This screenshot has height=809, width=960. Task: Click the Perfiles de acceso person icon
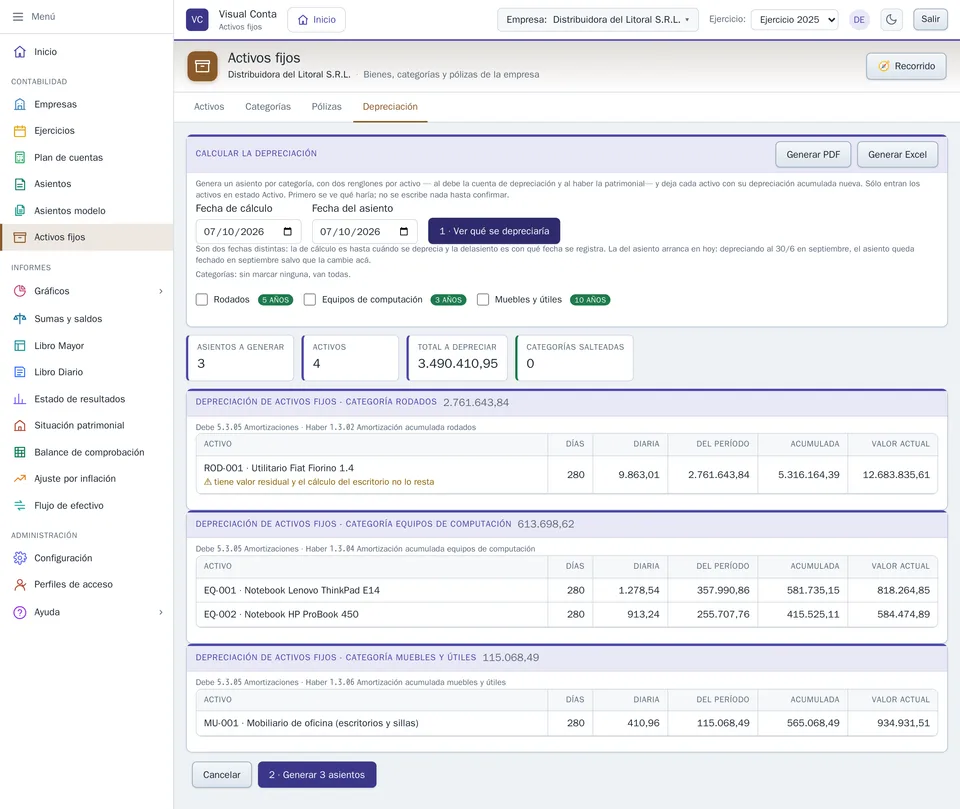click(20, 584)
